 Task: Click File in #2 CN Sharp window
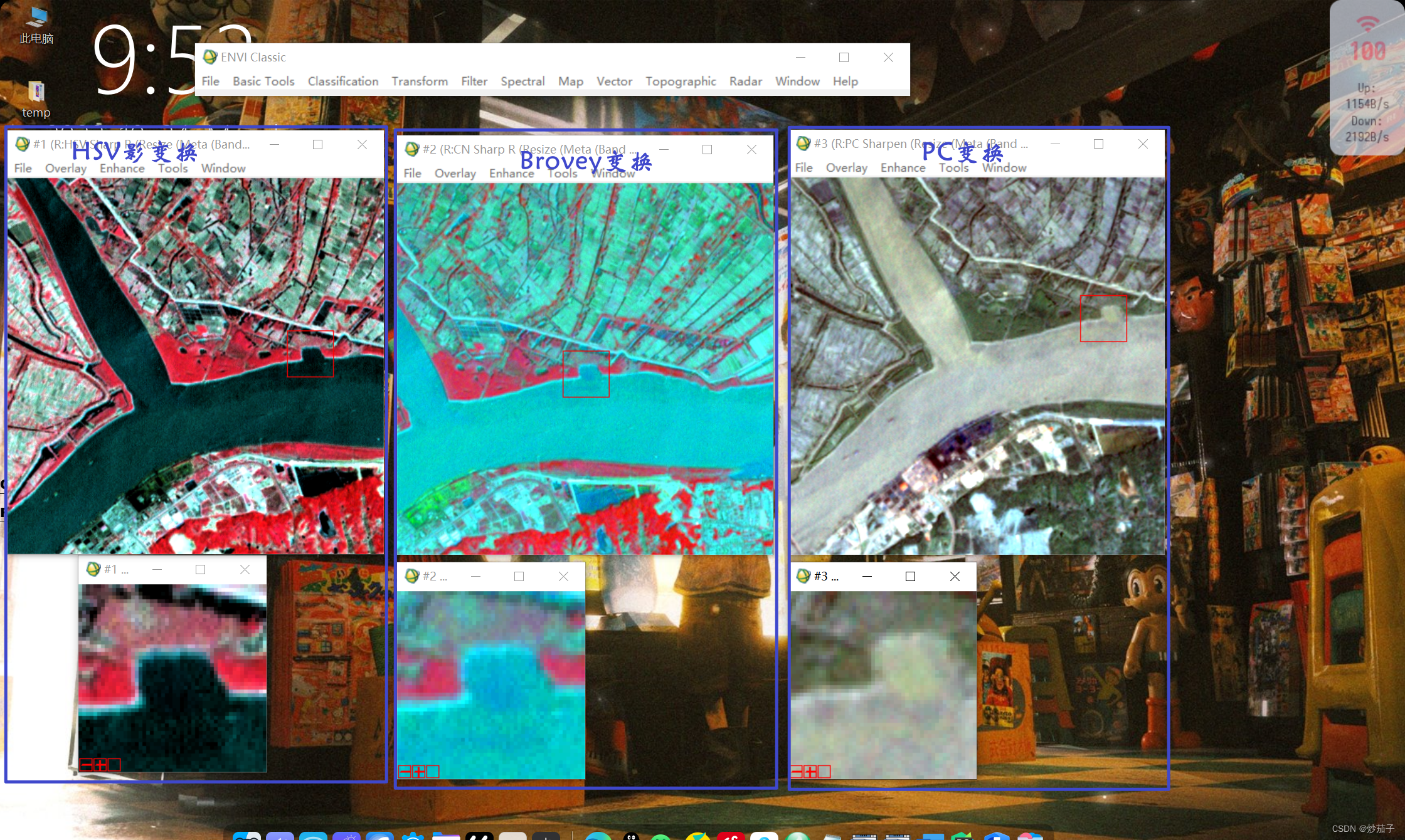412,174
